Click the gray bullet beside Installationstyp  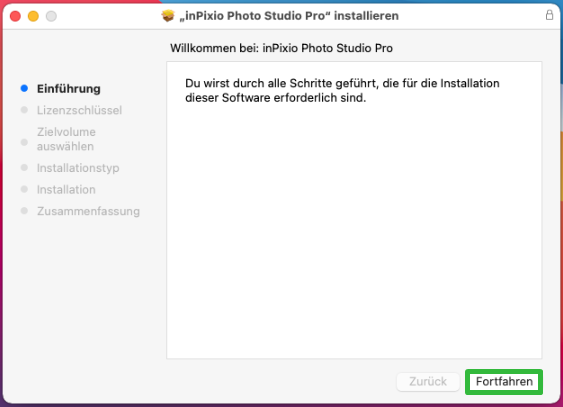pos(24,168)
